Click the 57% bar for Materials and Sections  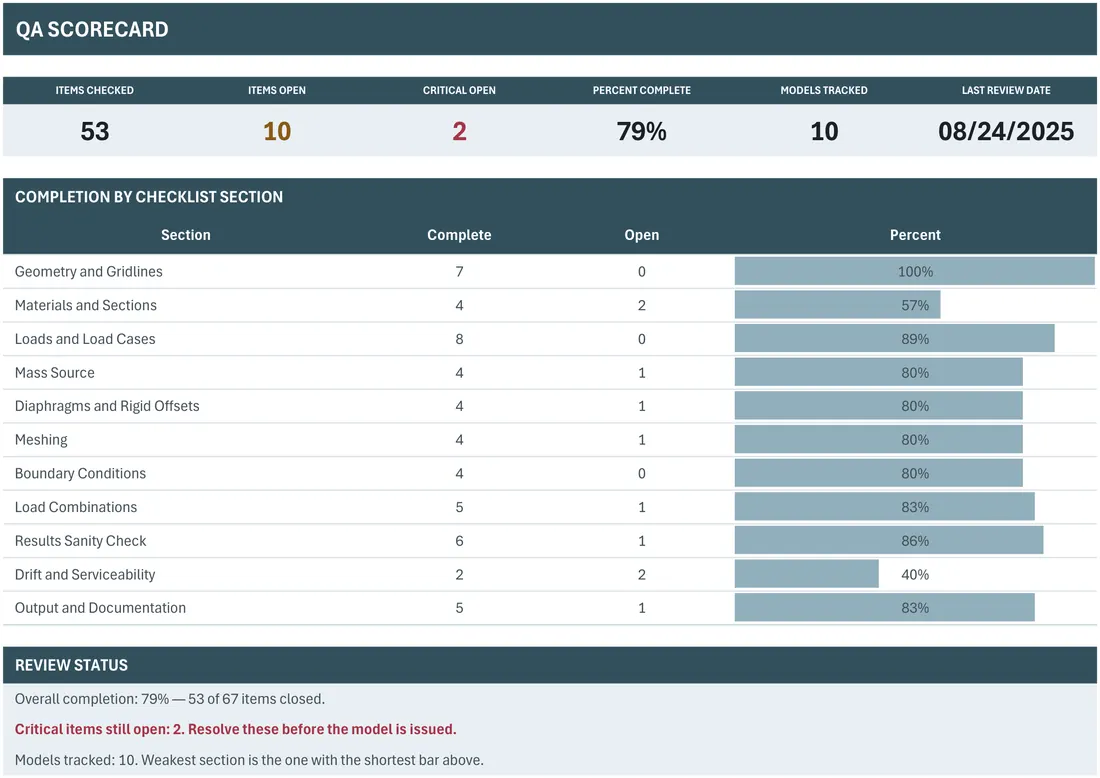[x=838, y=305]
